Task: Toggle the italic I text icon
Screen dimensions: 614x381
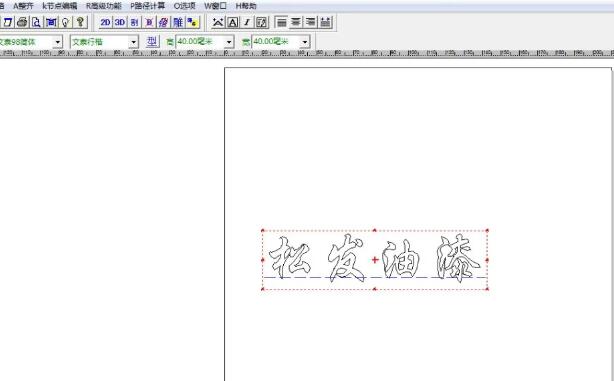Action: [x=247, y=22]
